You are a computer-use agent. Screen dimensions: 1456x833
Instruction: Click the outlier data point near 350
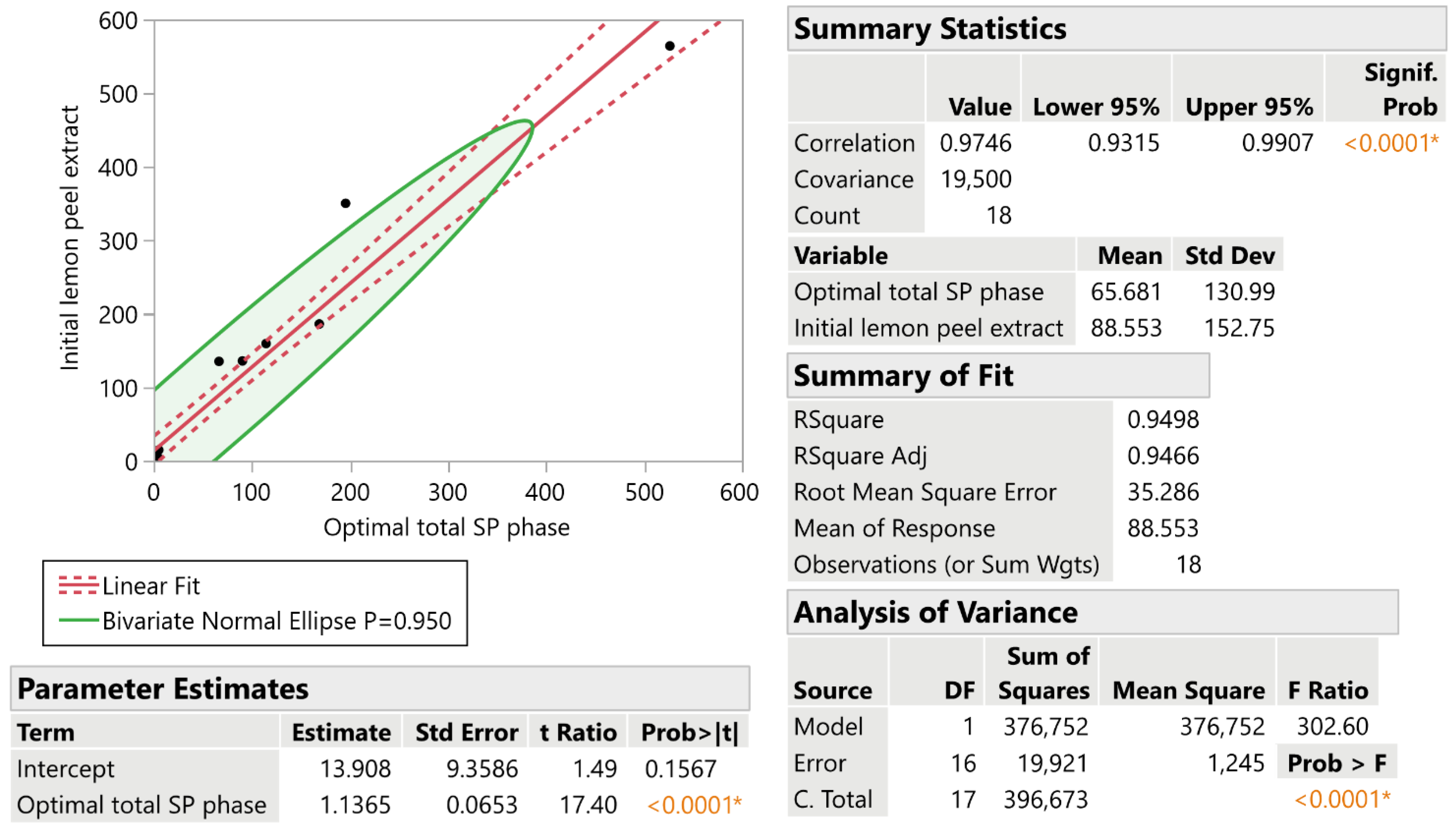[345, 203]
